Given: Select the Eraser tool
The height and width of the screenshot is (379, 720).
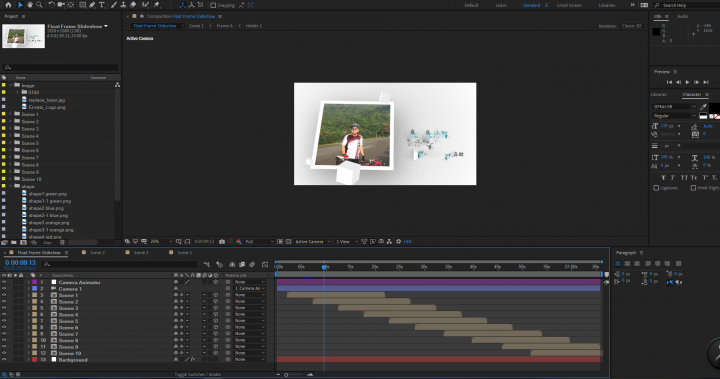Looking at the screenshot, I should click(x=133, y=5).
